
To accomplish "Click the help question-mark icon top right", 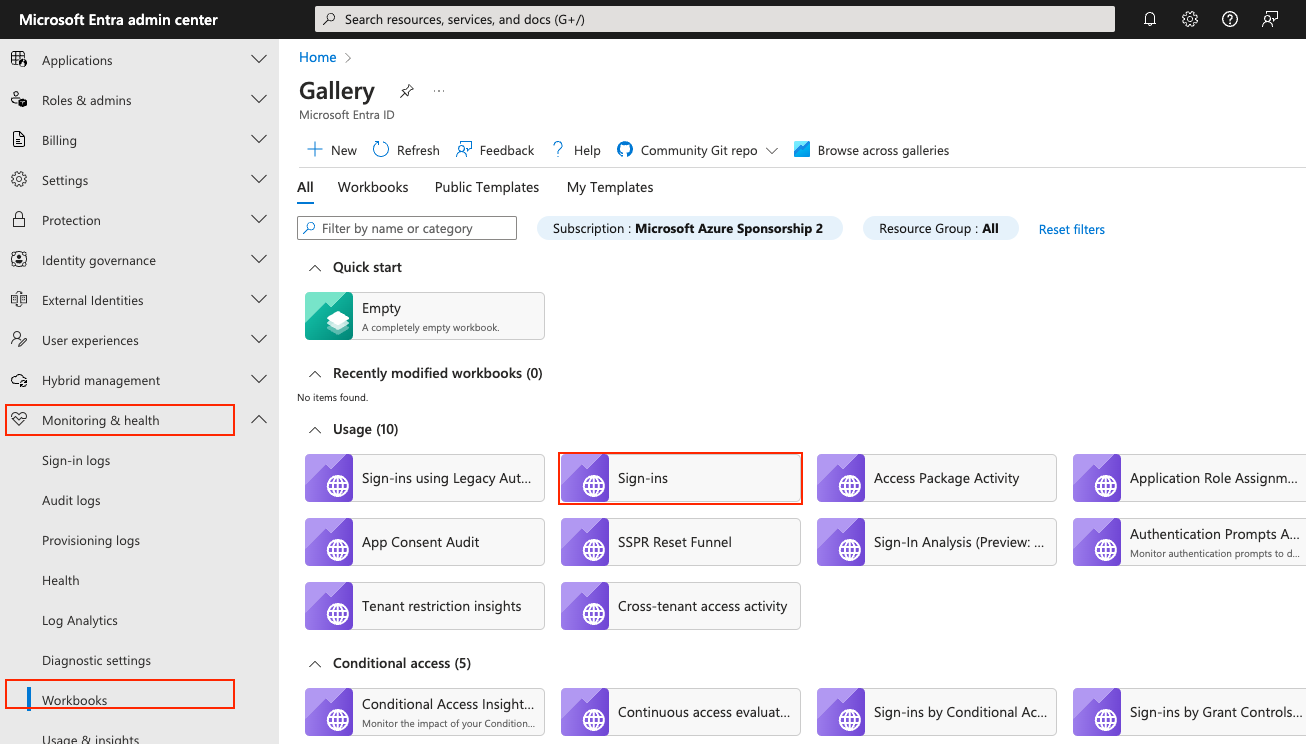I will pyautogui.click(x=1229, y=18).
